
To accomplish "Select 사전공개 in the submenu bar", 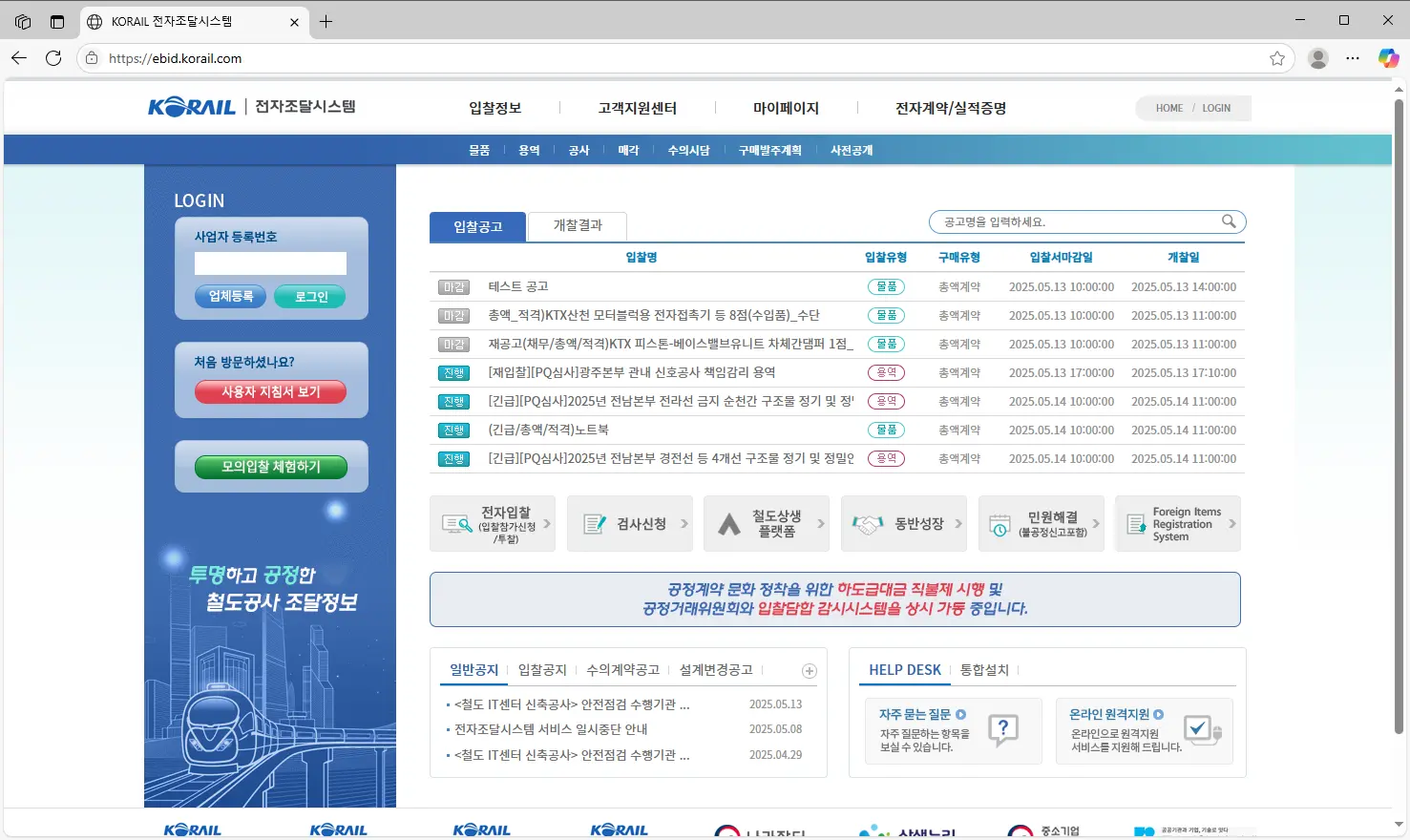I will 852,150.
